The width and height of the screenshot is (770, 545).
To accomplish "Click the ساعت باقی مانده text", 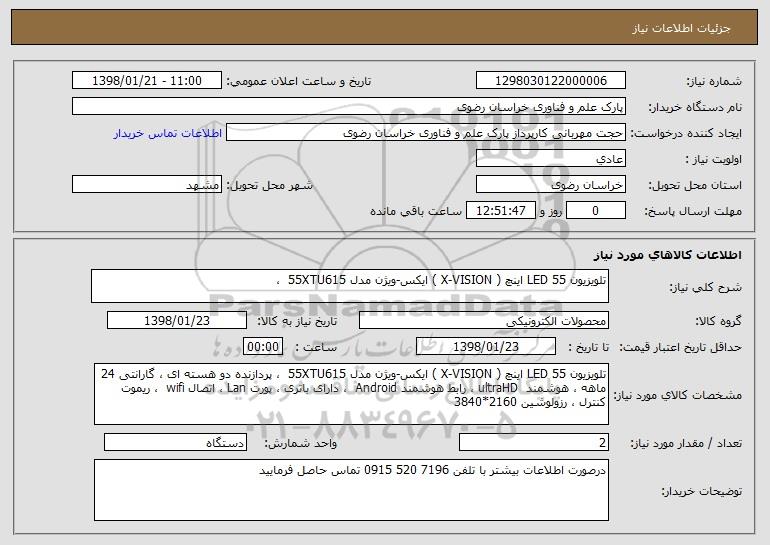I will [x=416, y=211].
